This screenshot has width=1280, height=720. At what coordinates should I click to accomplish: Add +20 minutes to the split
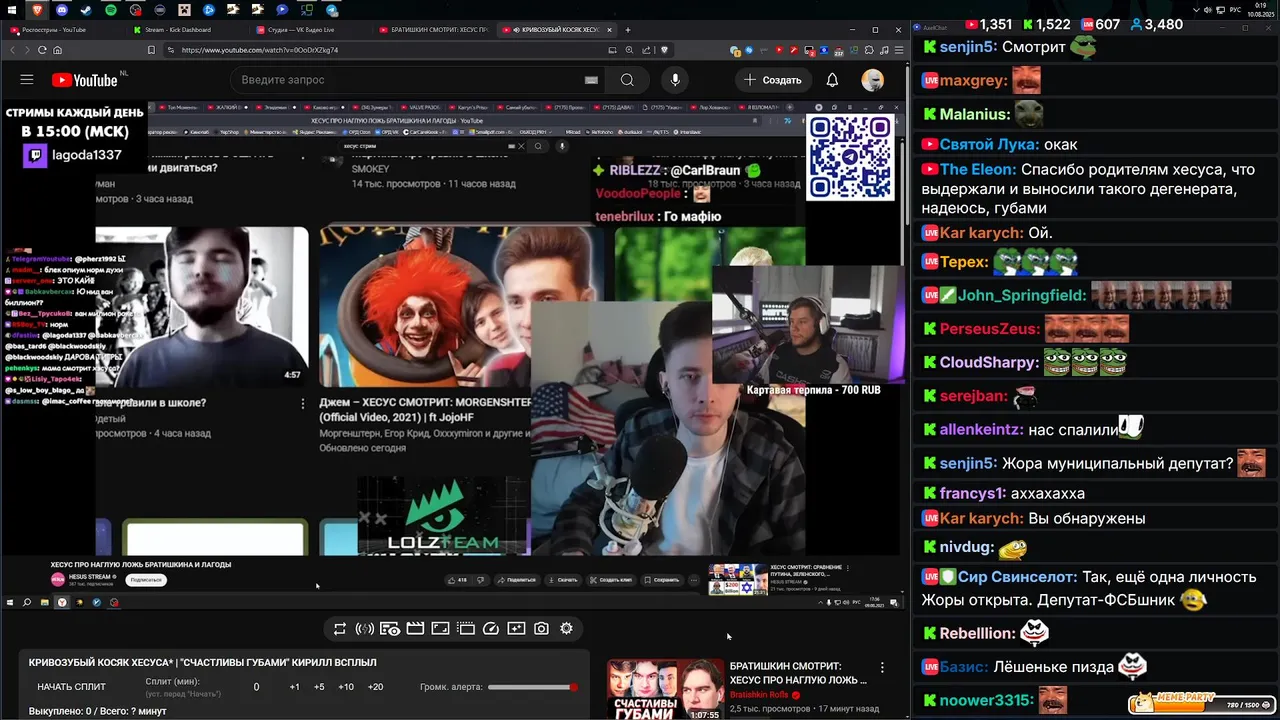[375, 687]
